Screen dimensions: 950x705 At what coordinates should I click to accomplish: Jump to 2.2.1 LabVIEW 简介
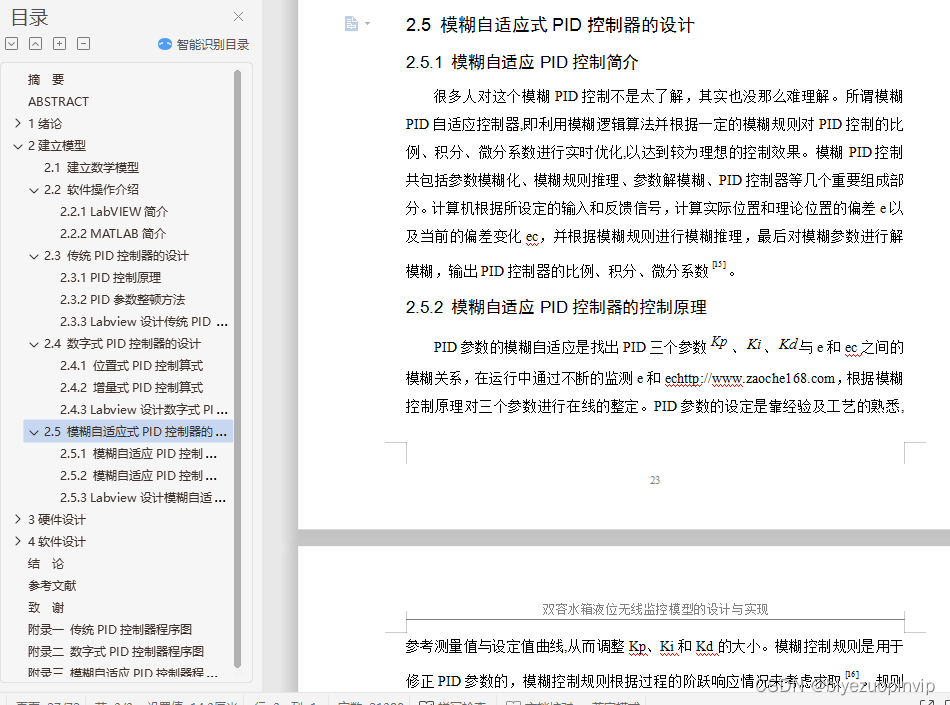(x=114, y=211)
